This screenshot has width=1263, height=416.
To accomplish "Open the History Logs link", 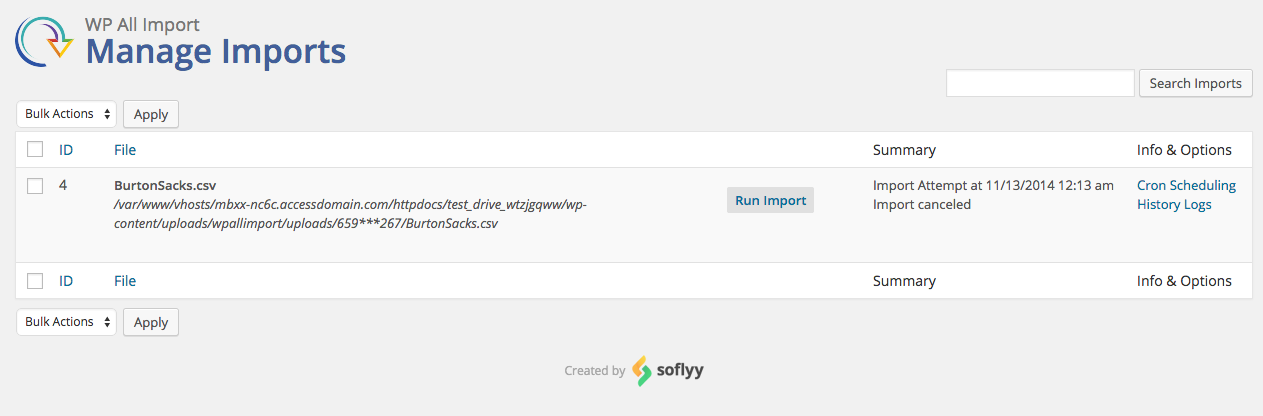I will [1174, 205].
